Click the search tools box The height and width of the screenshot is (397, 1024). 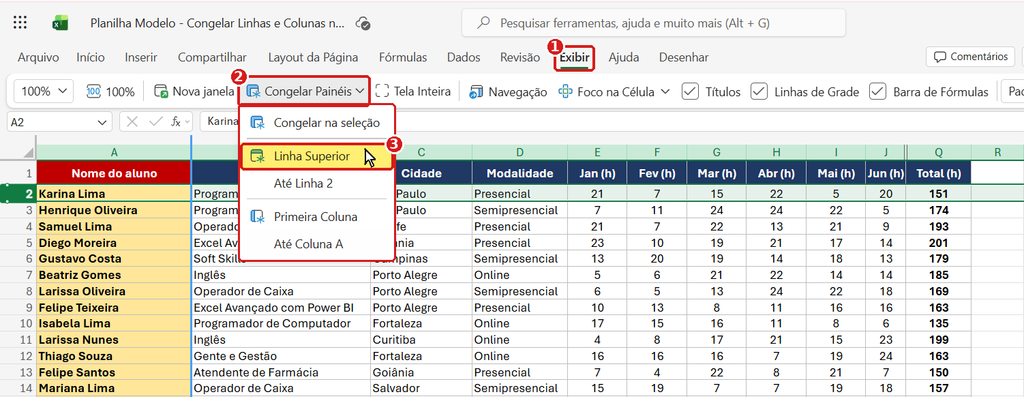pyautogui.click(x=654, y=23)
